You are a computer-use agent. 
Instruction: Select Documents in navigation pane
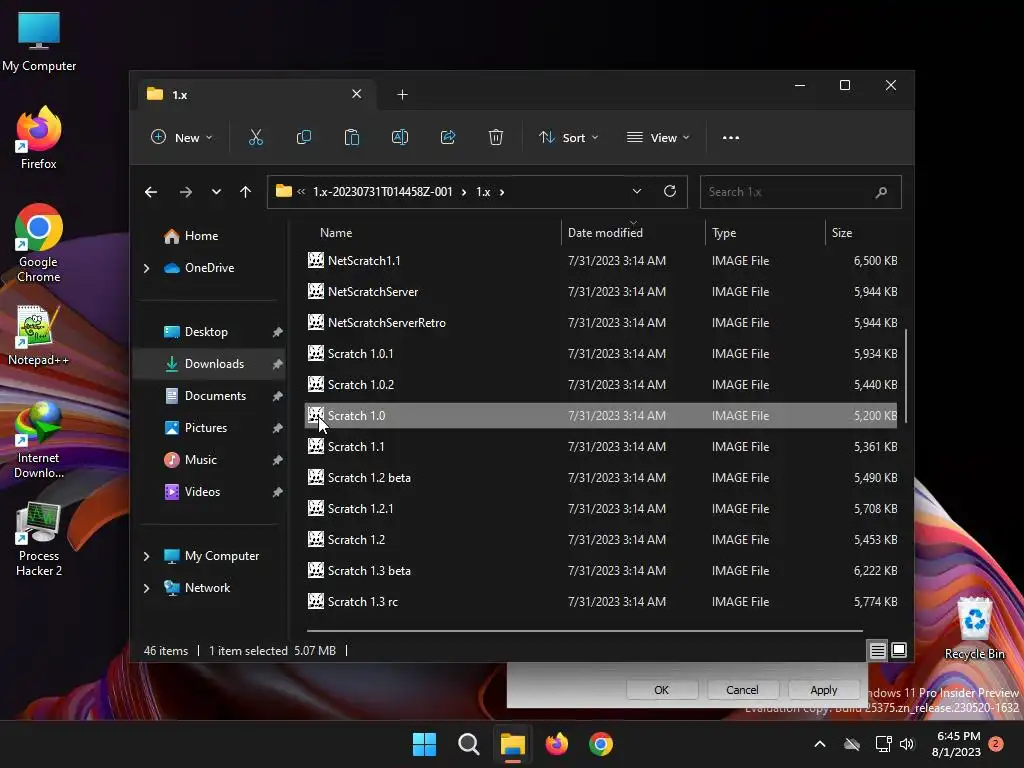210,396
